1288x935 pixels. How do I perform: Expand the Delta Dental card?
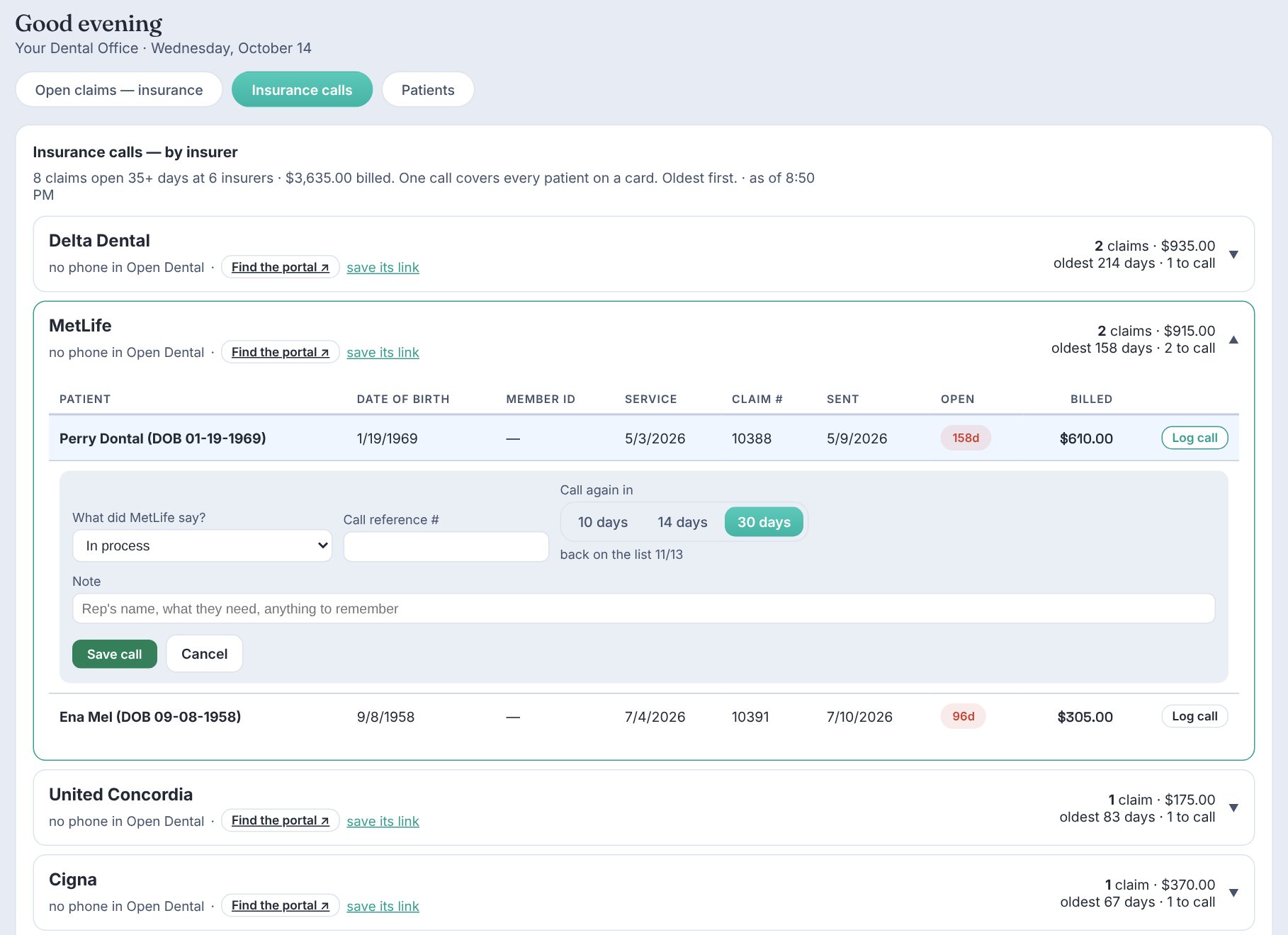coord(1233,254)
